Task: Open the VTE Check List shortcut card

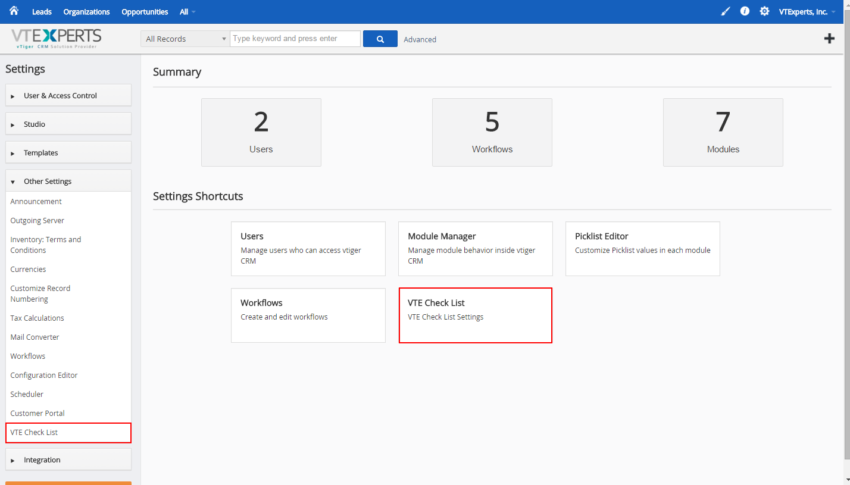Action: pos(475,315)
